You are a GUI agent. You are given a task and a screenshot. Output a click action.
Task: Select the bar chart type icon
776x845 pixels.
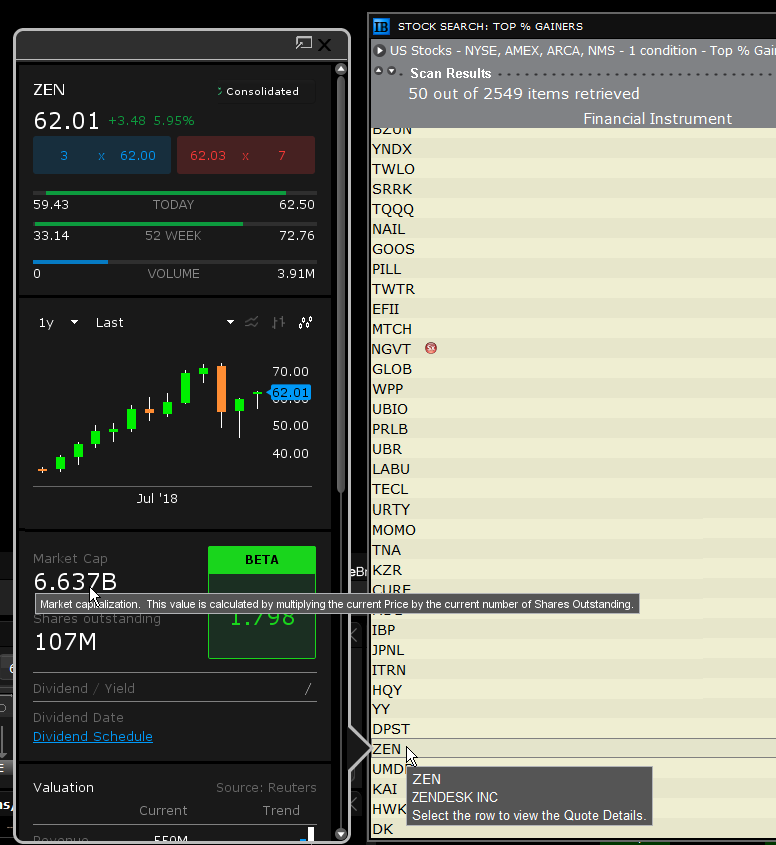tap(279, 322)
